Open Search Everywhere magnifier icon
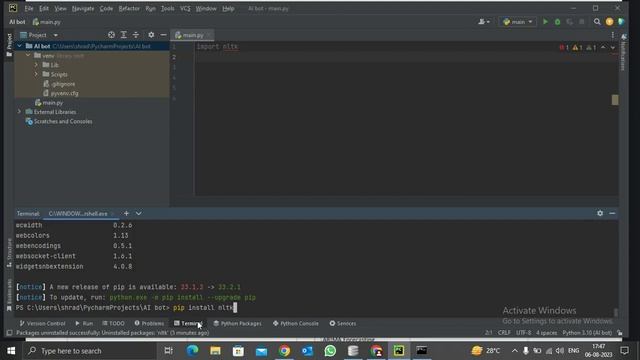Image resolution: width=640 pixels, height=360 pixels. point(597,22)
